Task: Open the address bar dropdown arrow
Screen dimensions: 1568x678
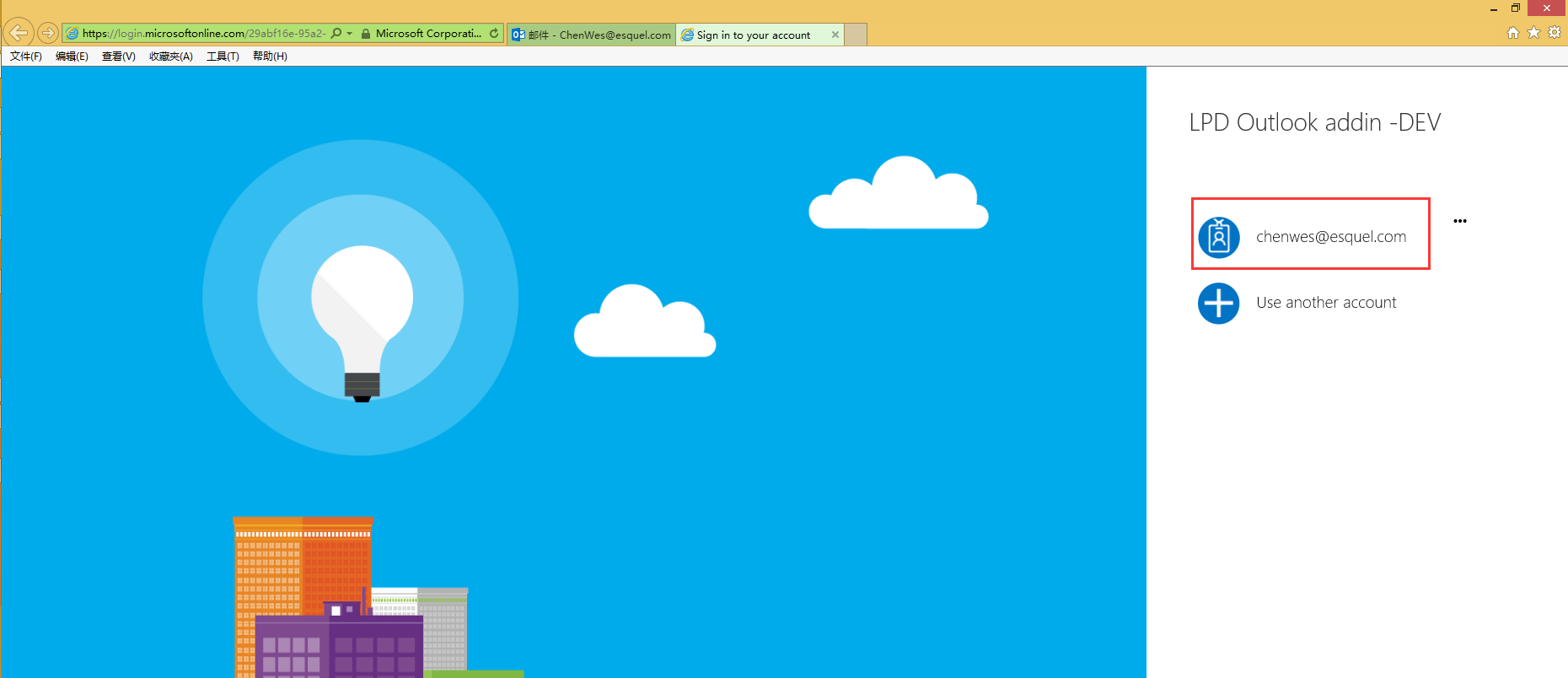Action: pyautogui.click(x=350, y=34)
